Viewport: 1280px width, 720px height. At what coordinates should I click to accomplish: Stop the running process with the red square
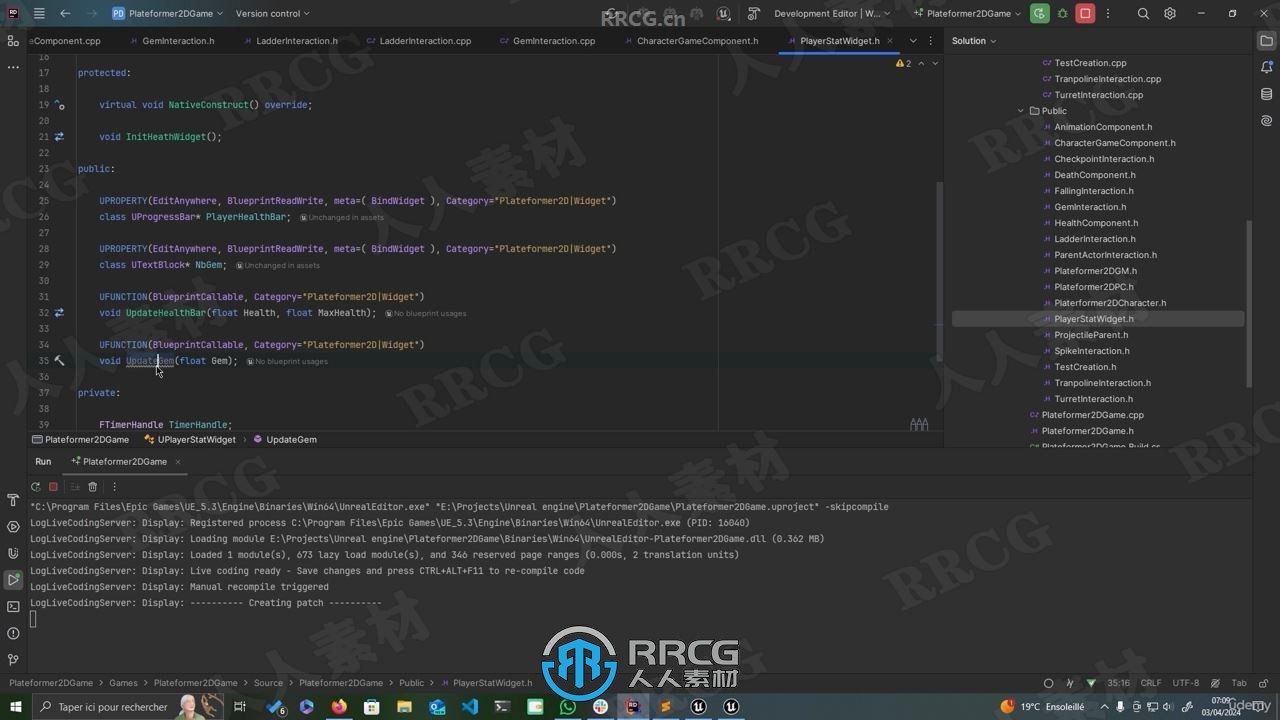1085,13
